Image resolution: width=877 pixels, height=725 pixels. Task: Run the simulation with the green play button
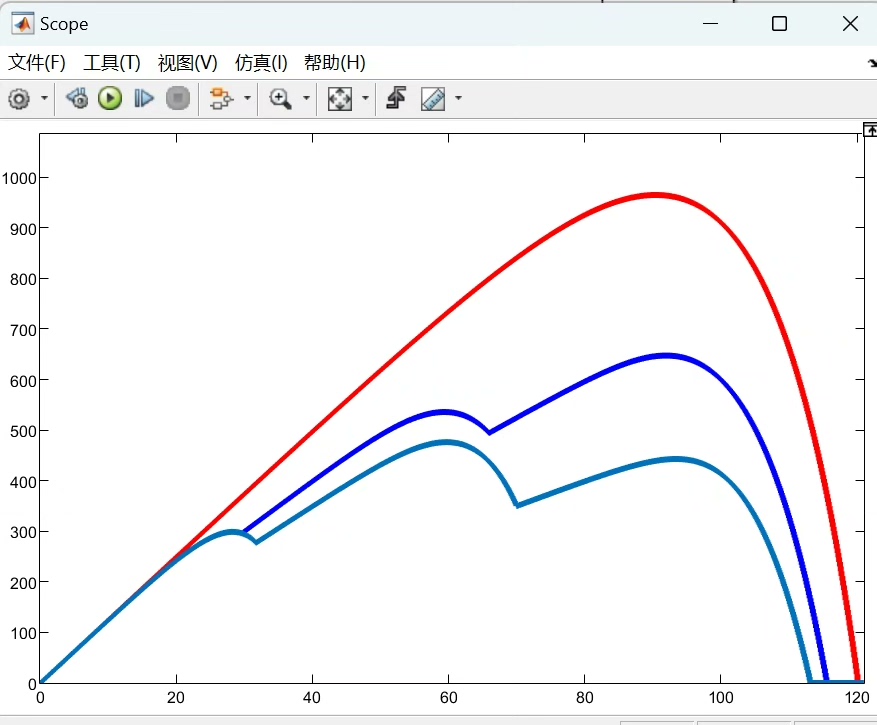pos(110,98)
